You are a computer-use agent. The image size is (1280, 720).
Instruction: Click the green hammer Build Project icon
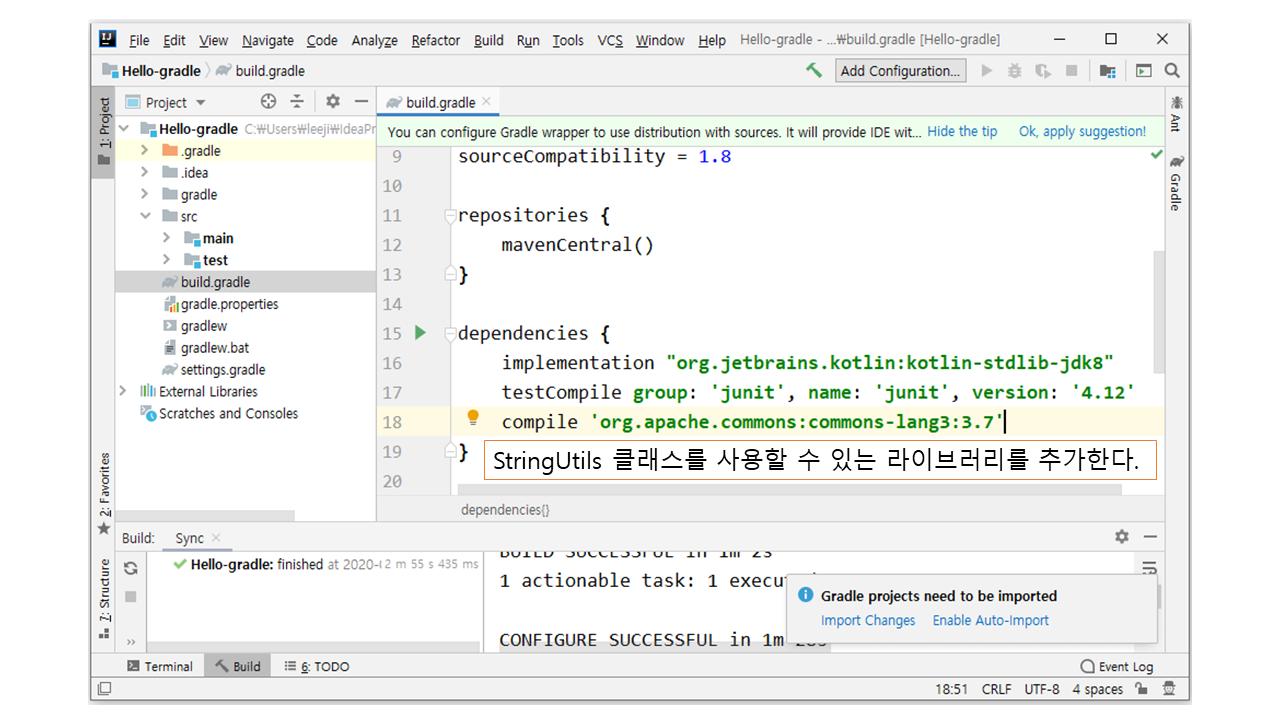coord(815,71)
